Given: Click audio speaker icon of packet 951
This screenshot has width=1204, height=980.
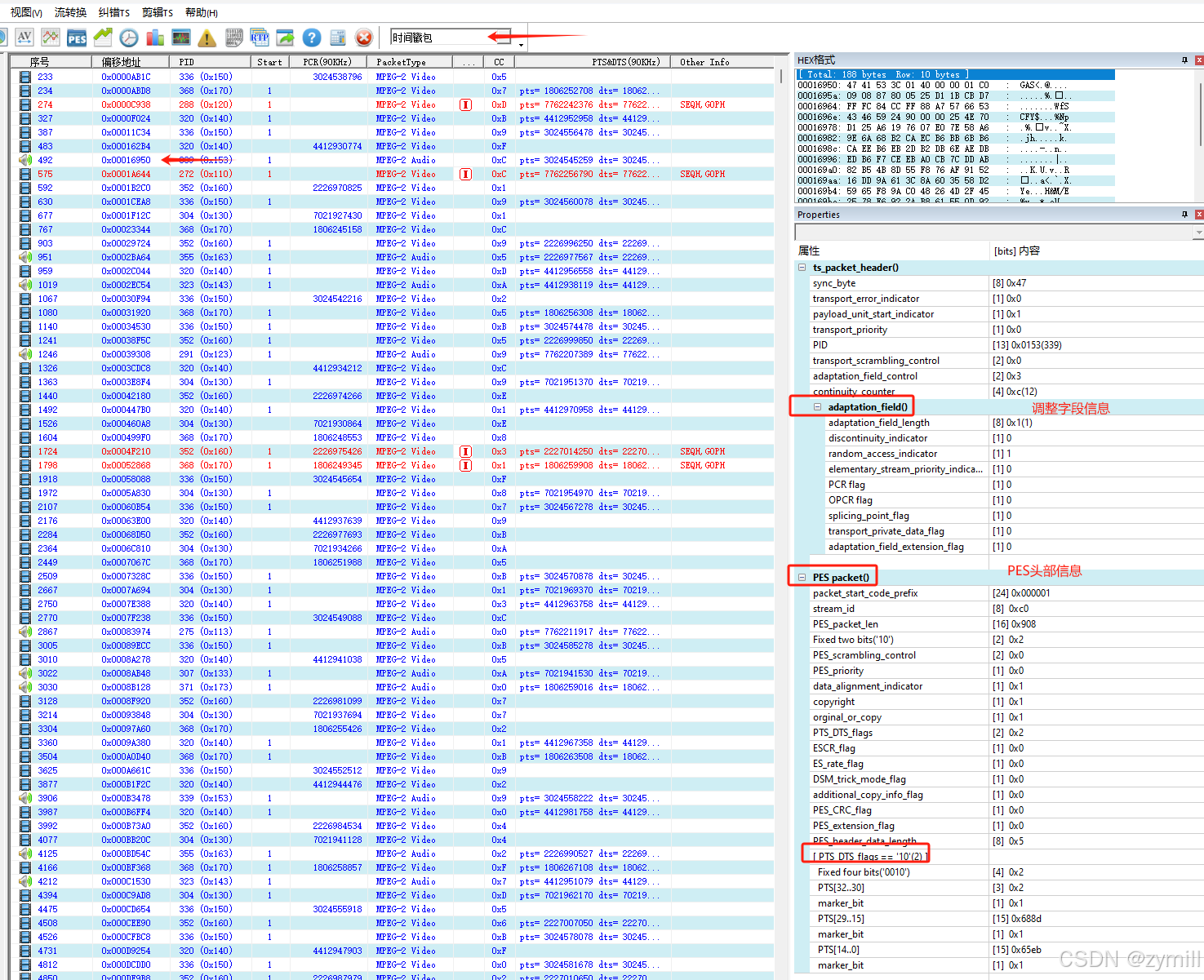Looking at the screenshot, I should [x=25, y=257].
